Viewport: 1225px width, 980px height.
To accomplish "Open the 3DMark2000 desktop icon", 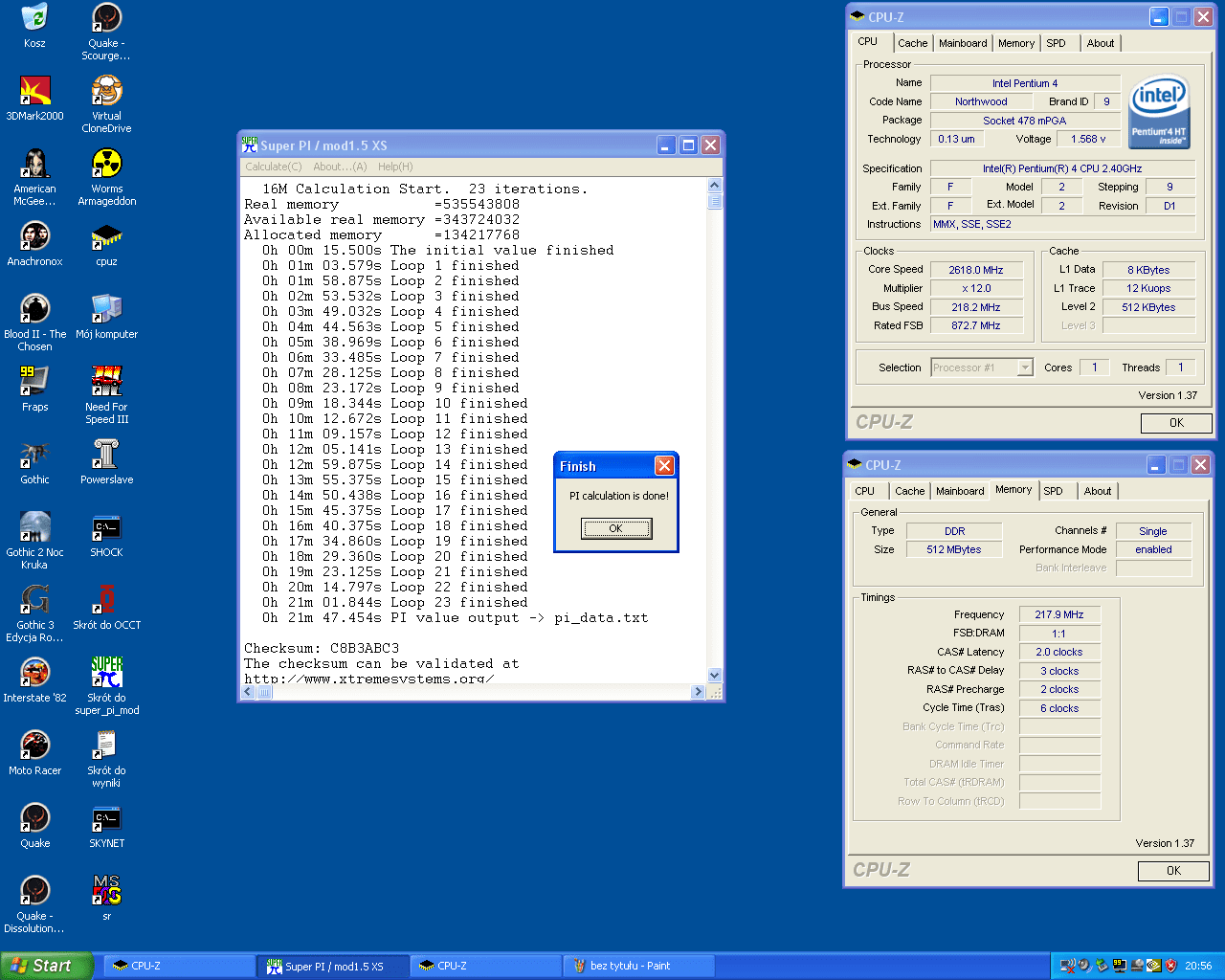I will [x=34, y=99].
